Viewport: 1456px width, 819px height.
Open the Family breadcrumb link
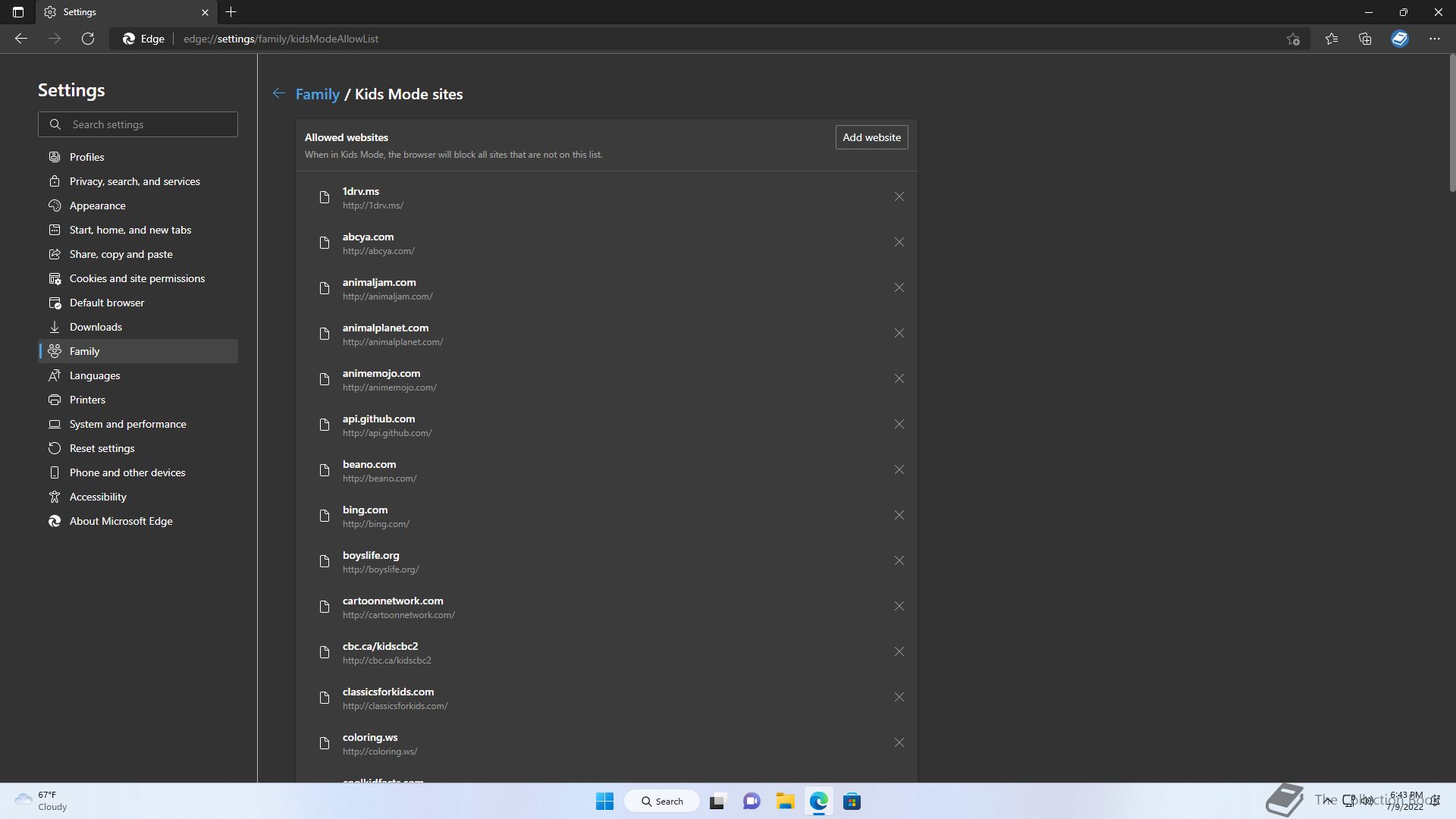tap(317, 94)
